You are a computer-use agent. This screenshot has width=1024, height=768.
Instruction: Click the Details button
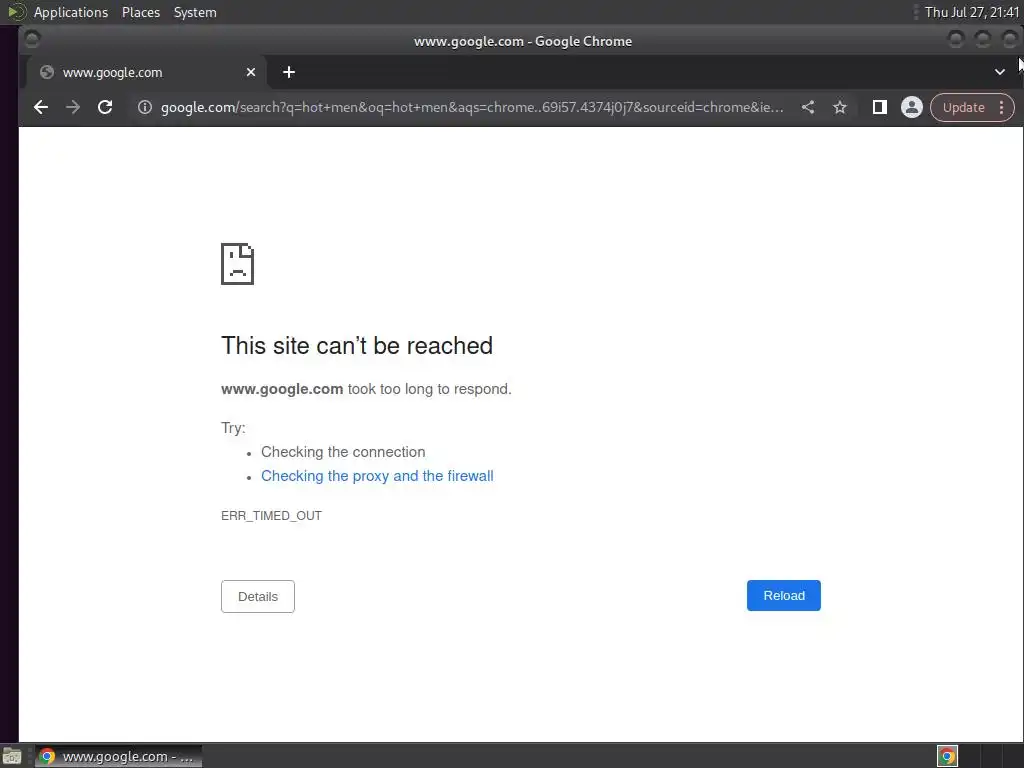pos(257,596)
